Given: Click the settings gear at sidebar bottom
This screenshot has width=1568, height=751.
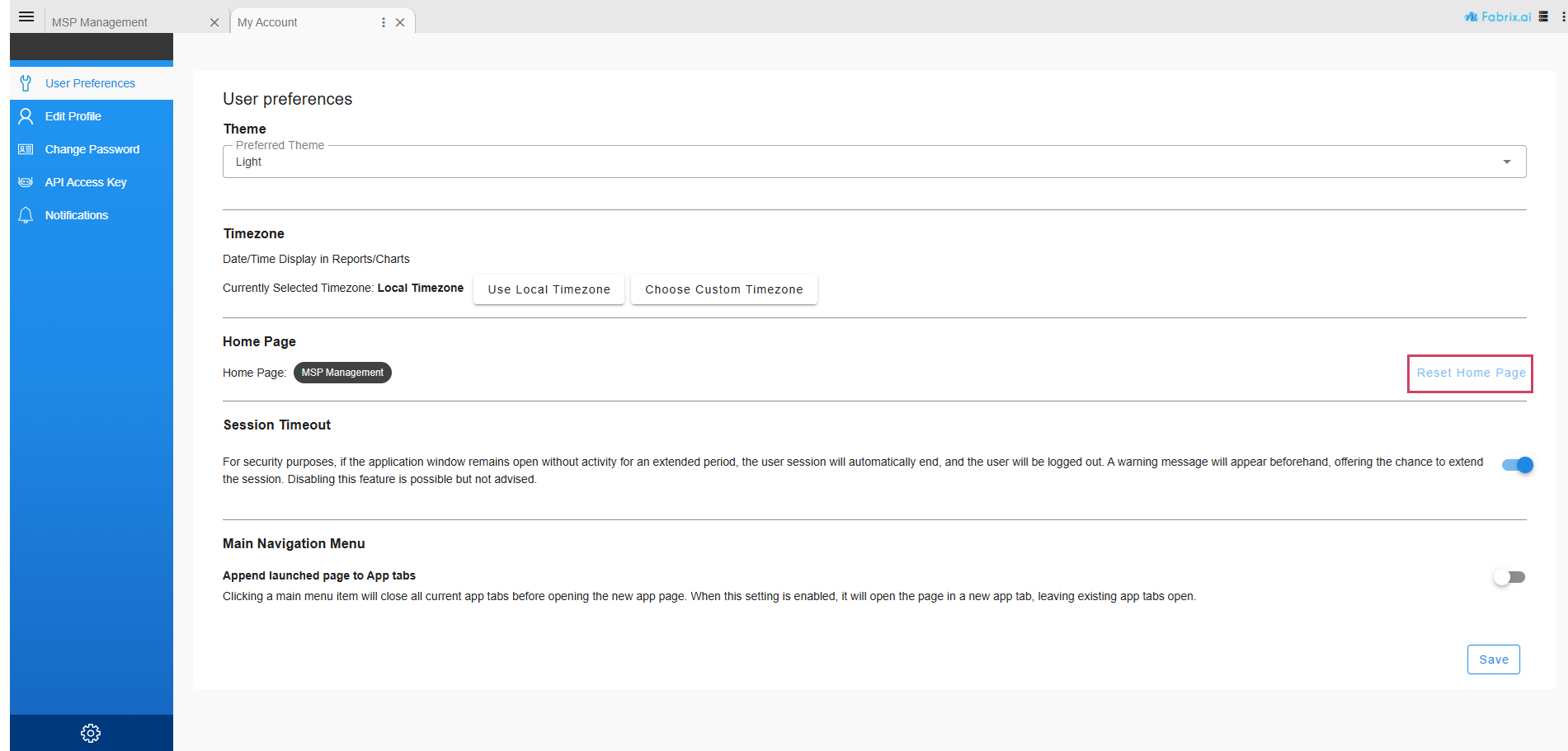Looking at the screenshot, I should [91, 732].
